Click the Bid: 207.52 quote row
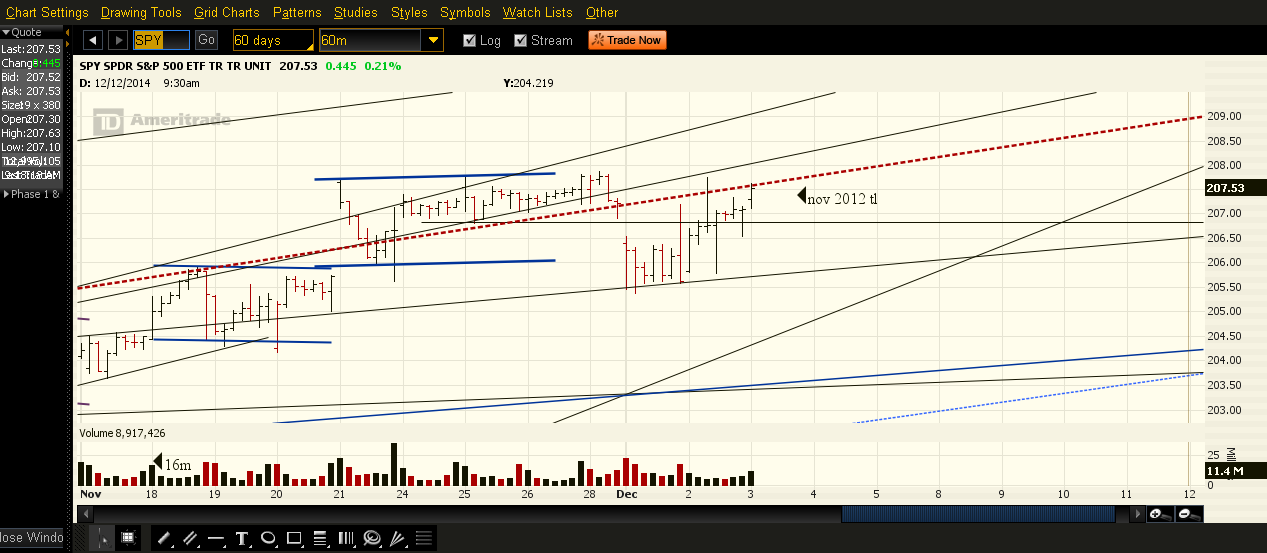Viewport: 1267px width, 553px height. (32, 77)
